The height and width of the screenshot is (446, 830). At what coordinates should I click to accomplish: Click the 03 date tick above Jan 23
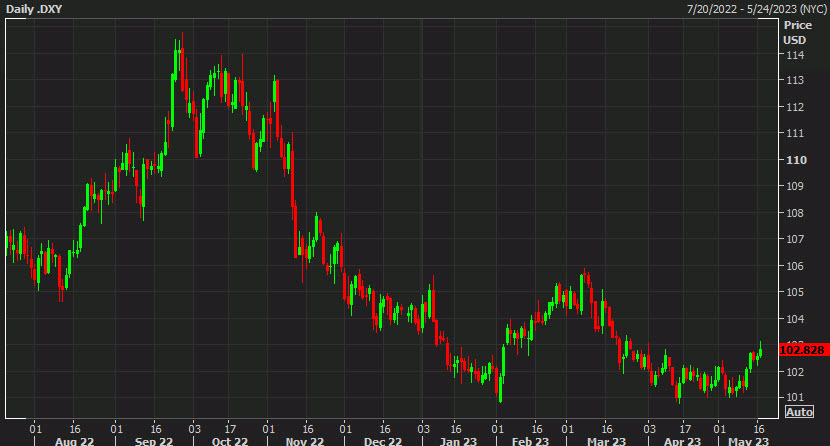pos(423,429)
